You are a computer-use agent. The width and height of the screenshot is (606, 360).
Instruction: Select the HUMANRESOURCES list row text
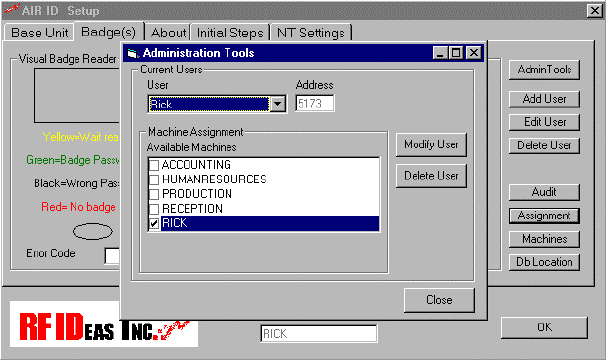tap(214, 179)
